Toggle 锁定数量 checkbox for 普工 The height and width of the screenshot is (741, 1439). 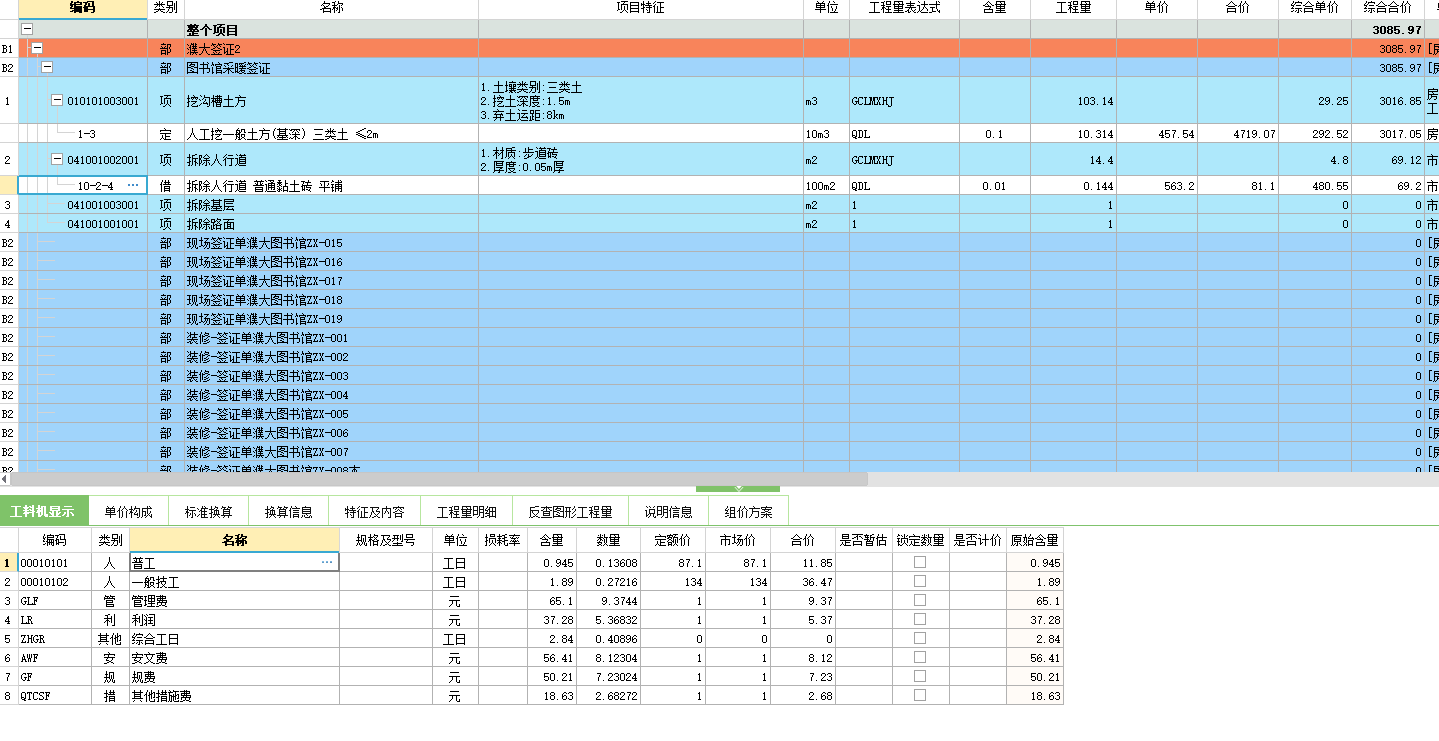[x=920, y=562]
